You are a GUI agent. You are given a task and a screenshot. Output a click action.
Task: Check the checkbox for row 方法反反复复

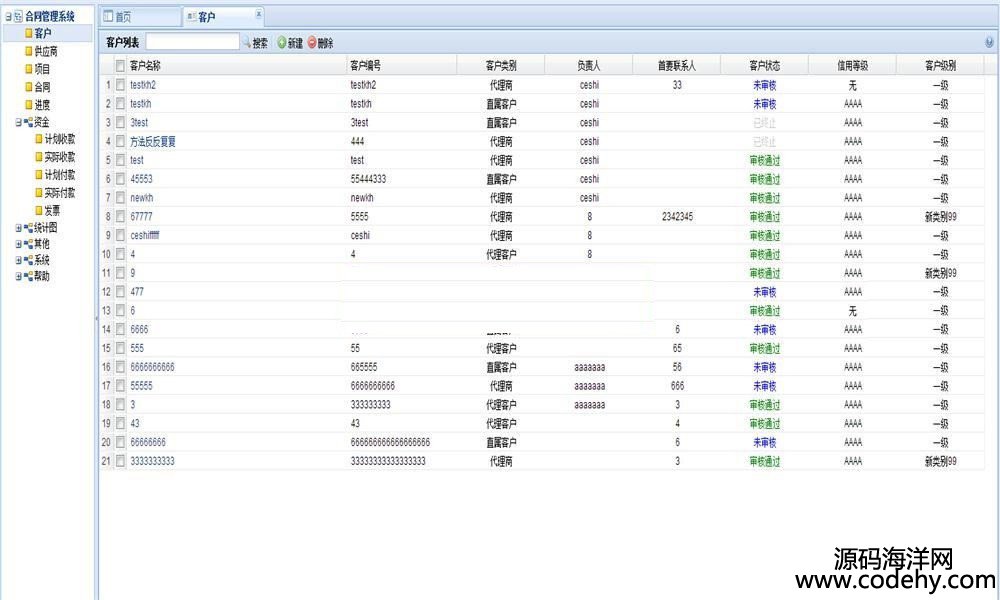120,142
